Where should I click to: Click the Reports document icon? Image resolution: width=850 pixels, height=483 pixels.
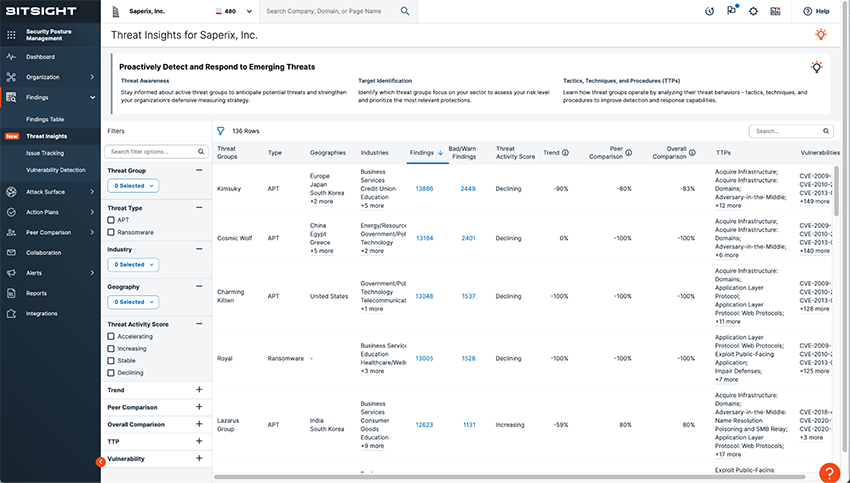11,293
